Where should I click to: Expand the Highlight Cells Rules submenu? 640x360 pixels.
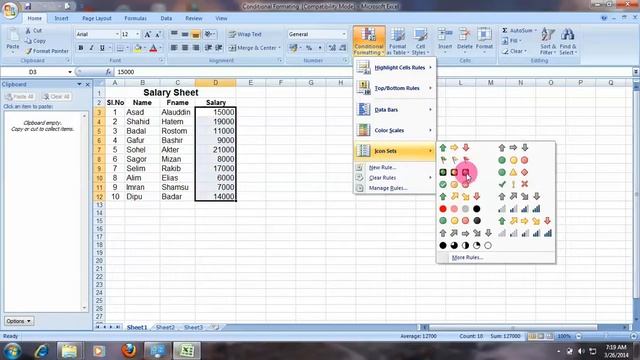click(x=394, y=68)
